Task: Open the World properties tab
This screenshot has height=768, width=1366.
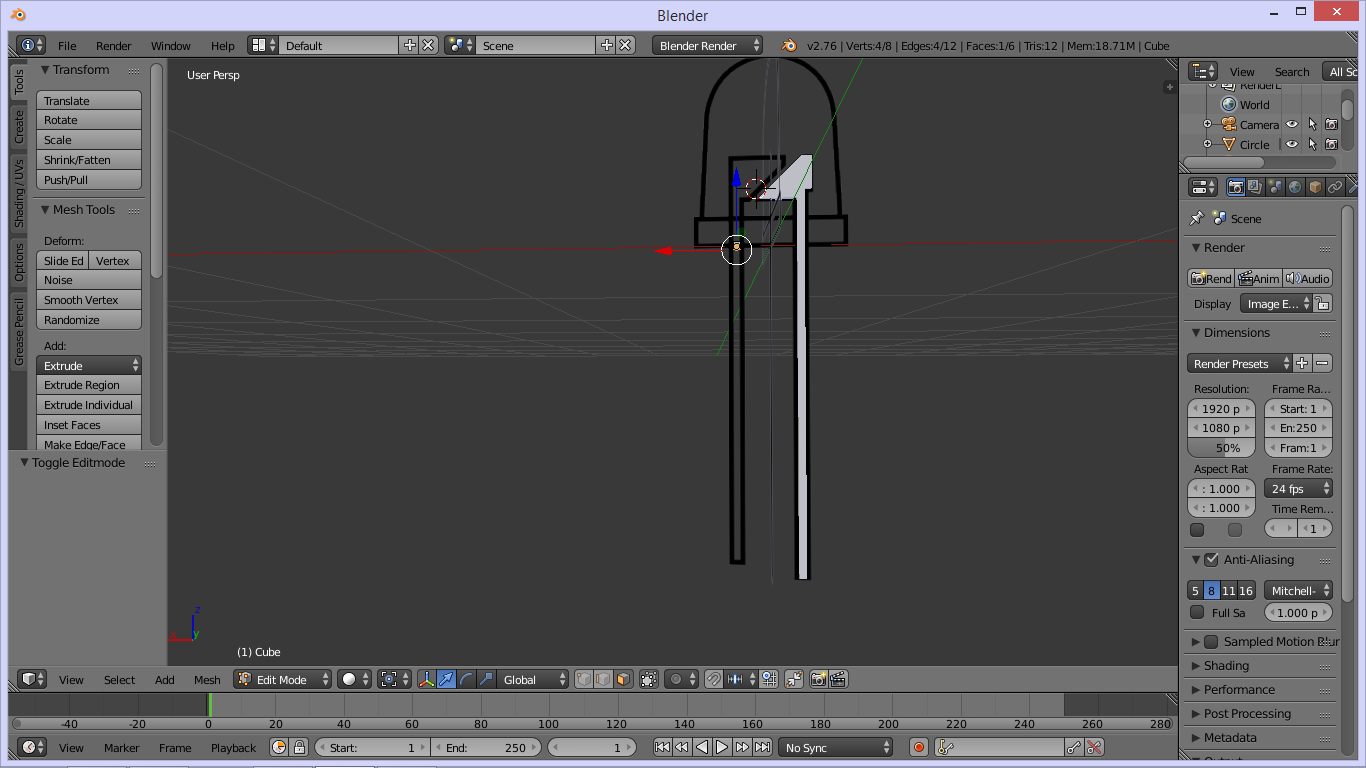Action: [1295, 187]
